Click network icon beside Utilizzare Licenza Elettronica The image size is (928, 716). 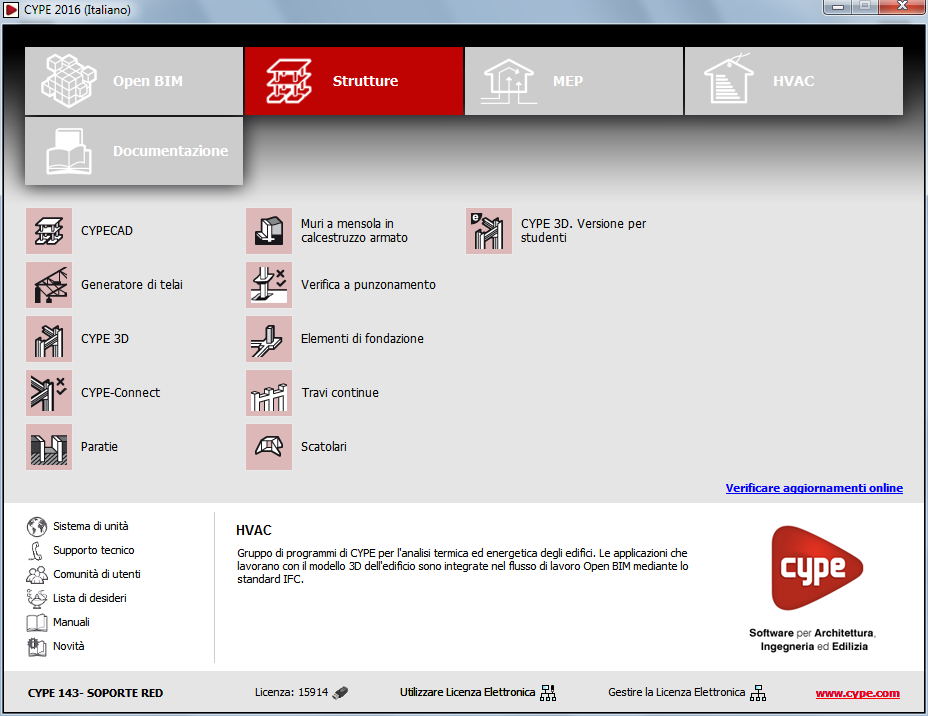(548, 693)
